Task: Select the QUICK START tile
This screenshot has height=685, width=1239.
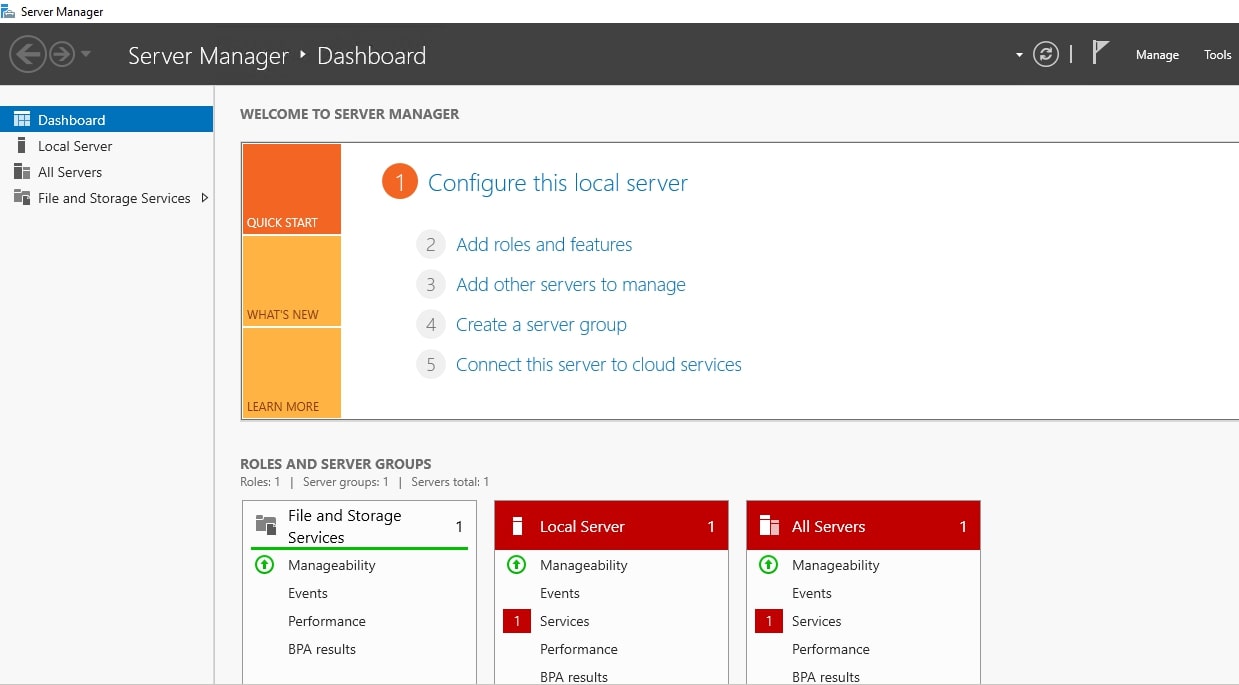Action: (291, 189)
